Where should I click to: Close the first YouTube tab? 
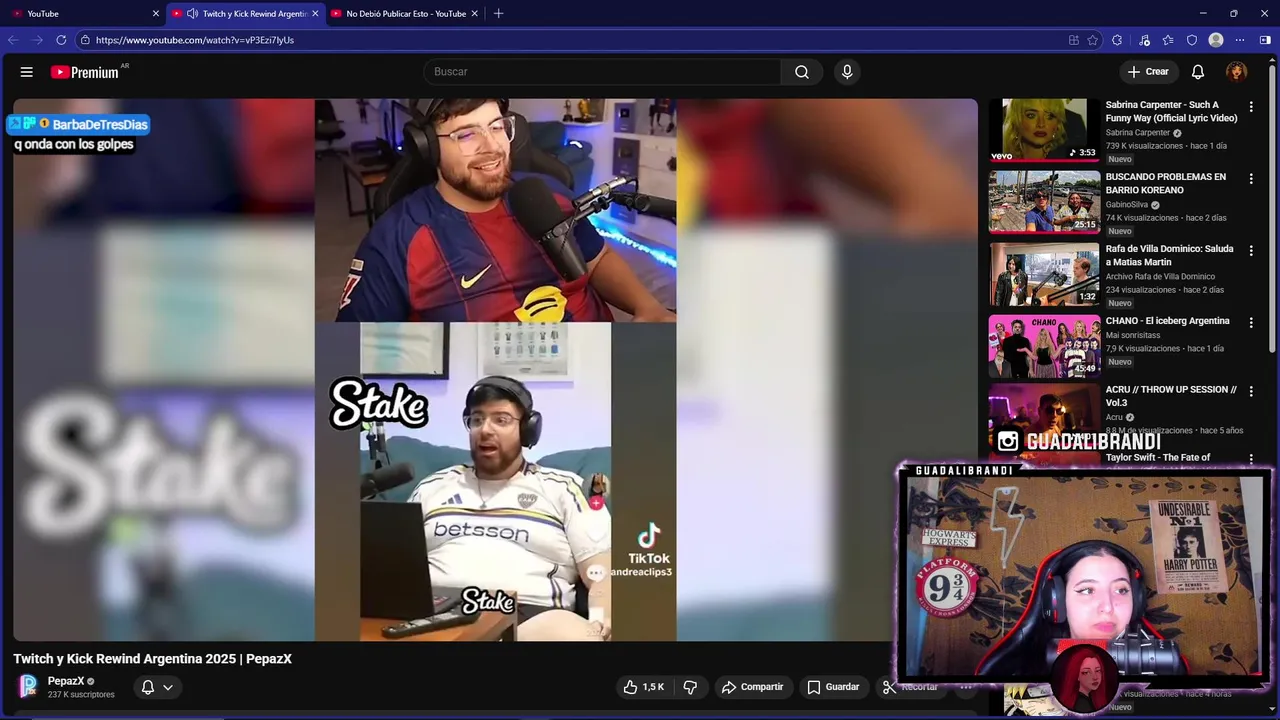156,14
